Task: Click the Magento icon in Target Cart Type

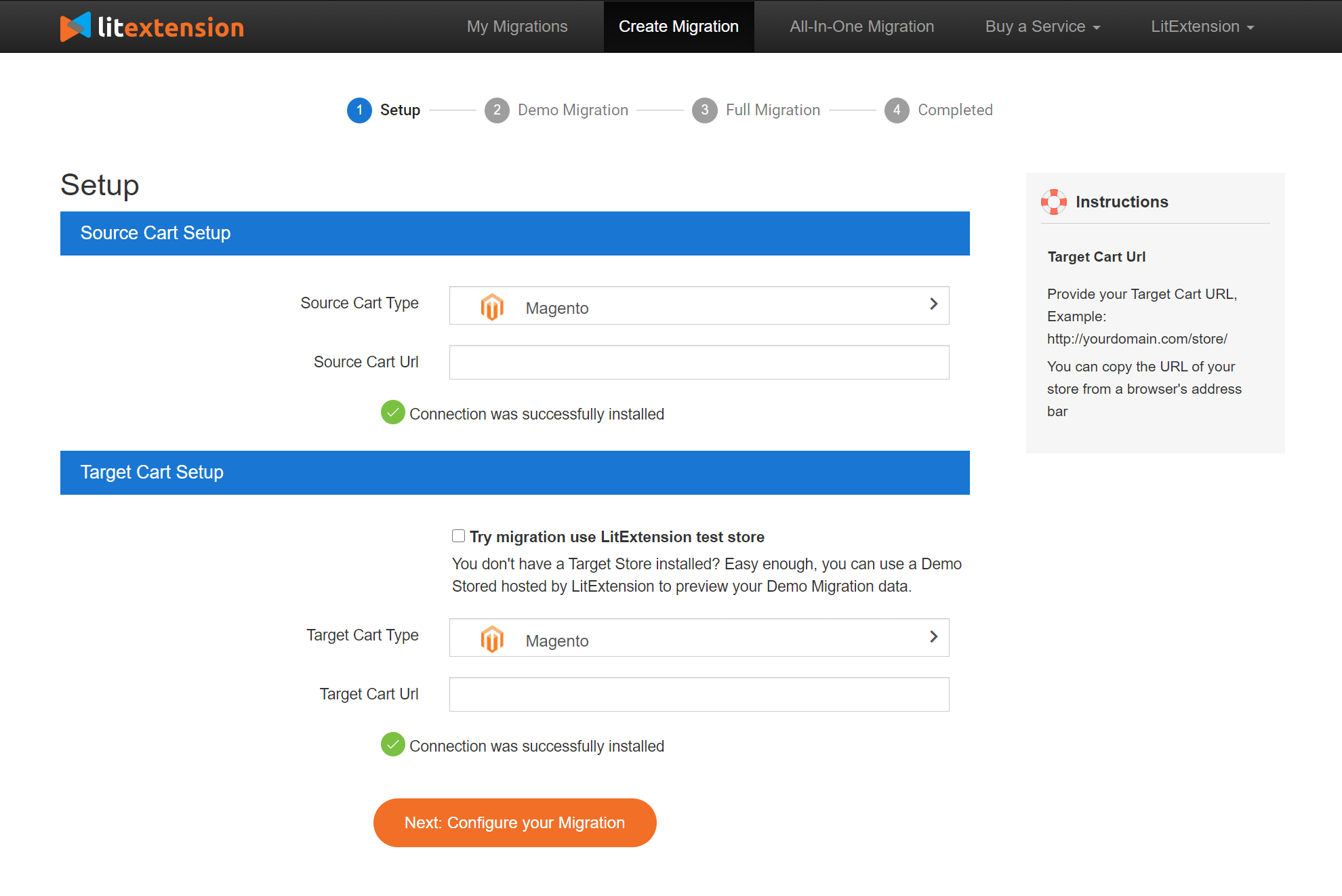Action: (x=492, y=639)
